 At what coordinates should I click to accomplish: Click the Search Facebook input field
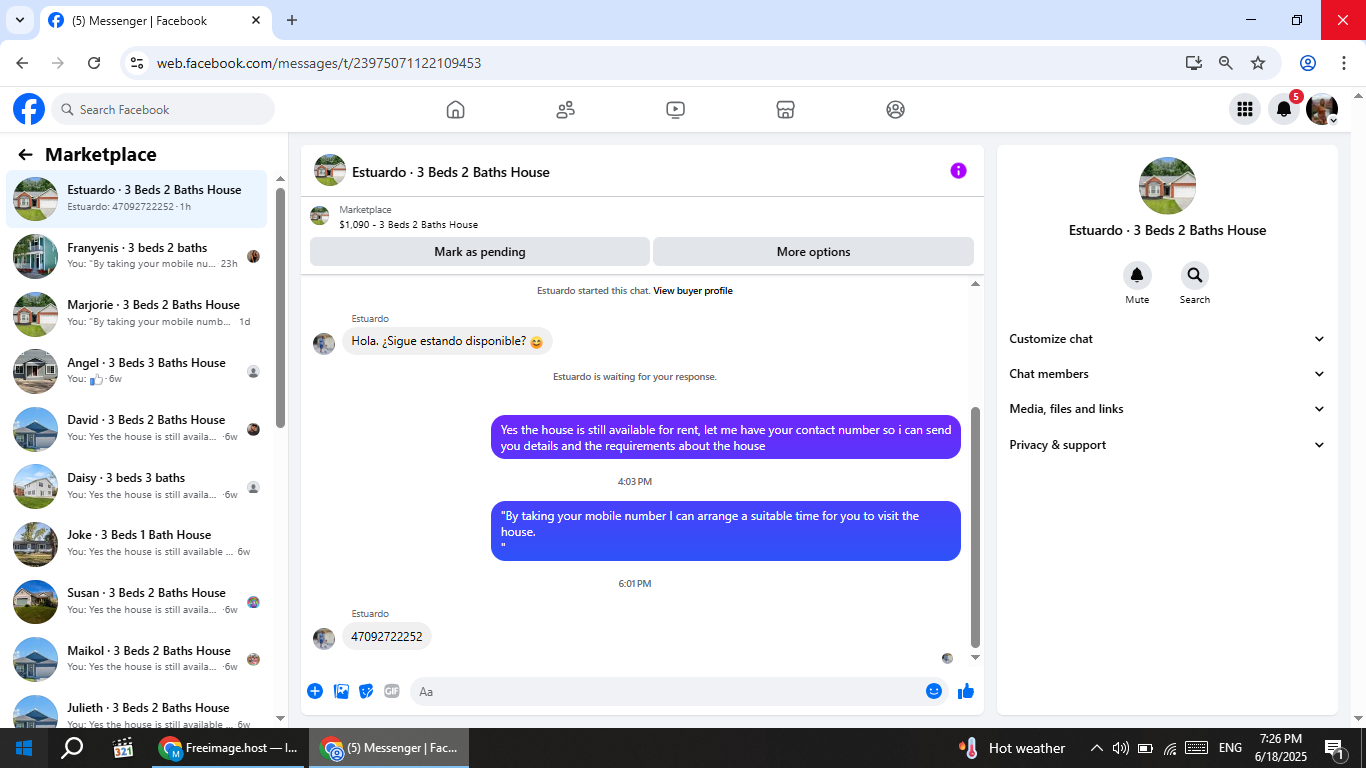(163, 110)
